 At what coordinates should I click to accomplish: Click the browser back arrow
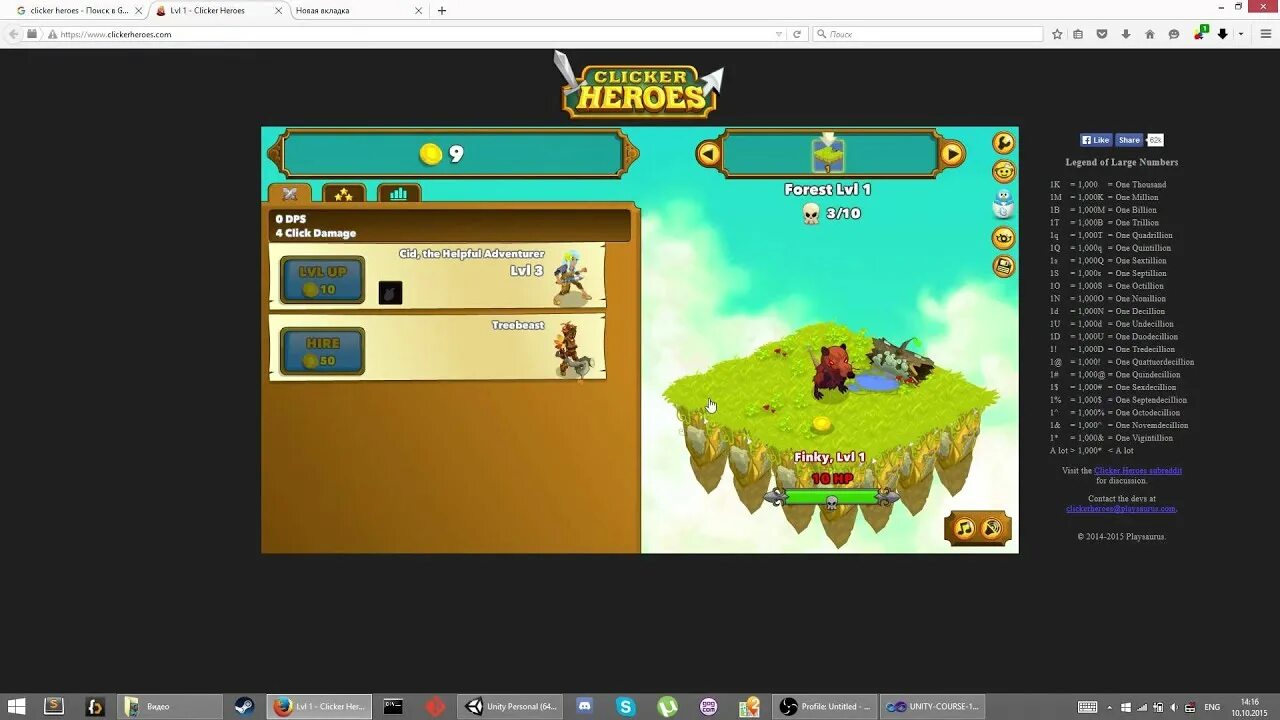[14, 34]
